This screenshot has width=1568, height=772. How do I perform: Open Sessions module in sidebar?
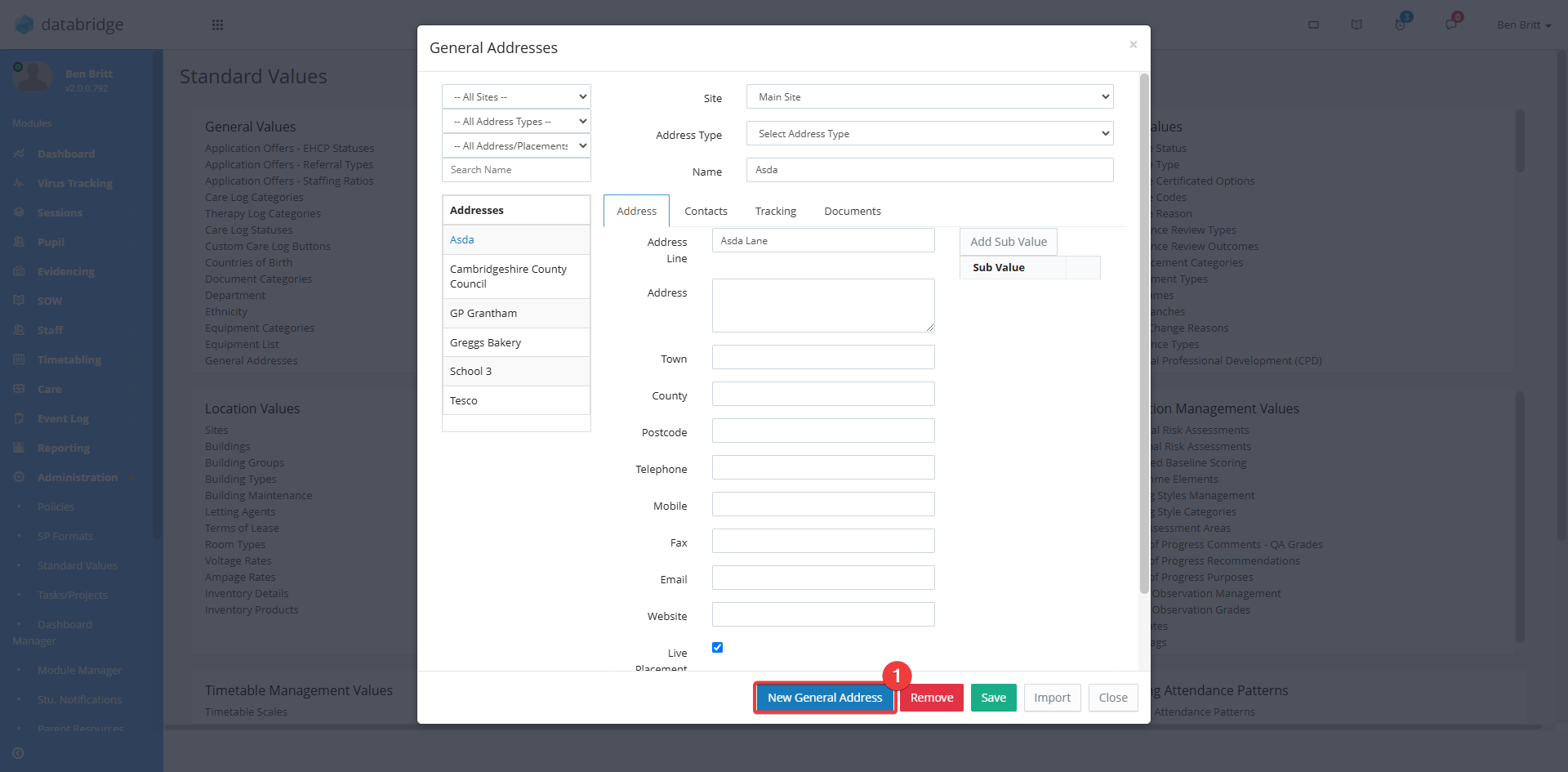(x=60, y=212)
